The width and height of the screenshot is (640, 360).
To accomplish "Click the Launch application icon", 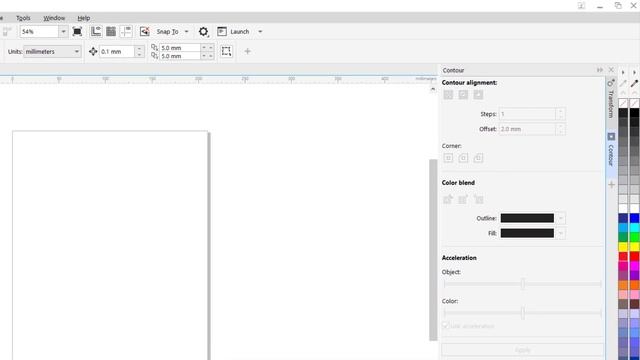I will pos(222,31).
